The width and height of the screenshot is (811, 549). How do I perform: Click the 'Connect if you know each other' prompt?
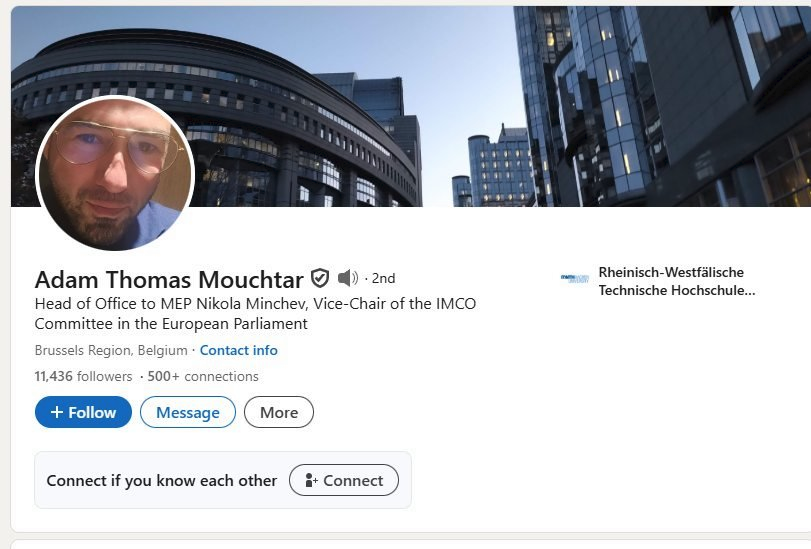click(x=162, y=480)
